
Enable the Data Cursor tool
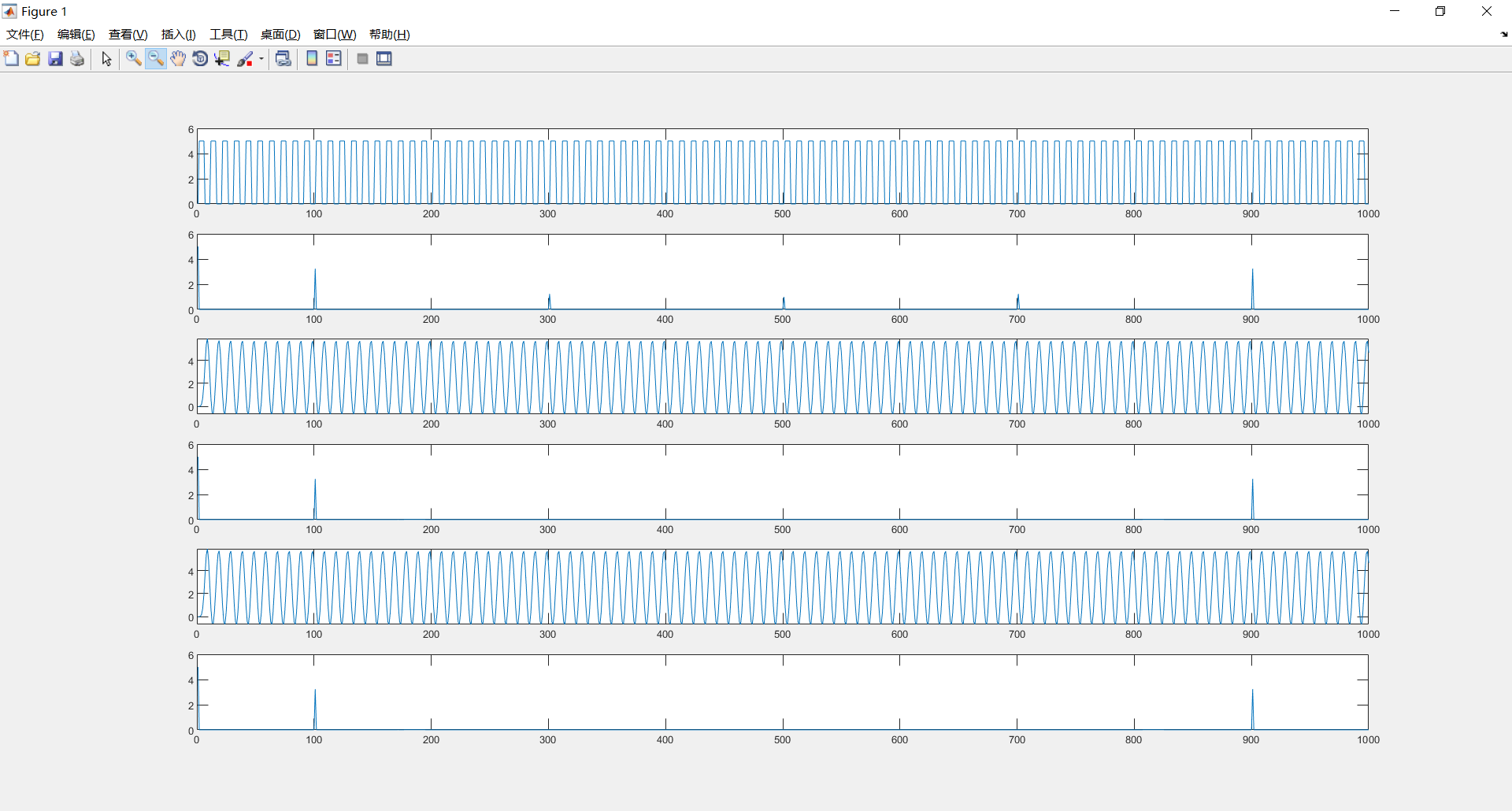click(x=223, y=58)
